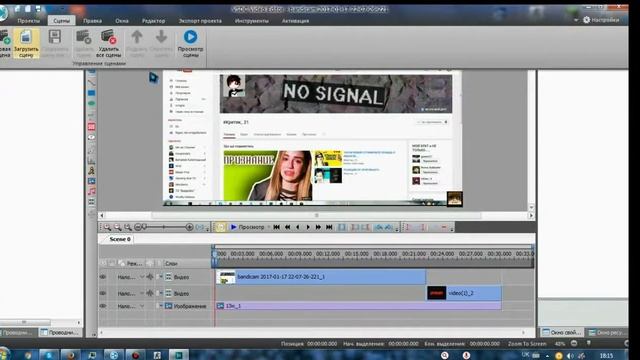The height and width of the screenshot is (360, 640).
Task: Click Zoom To Screen in the status bar
Action: click(527, 344)
